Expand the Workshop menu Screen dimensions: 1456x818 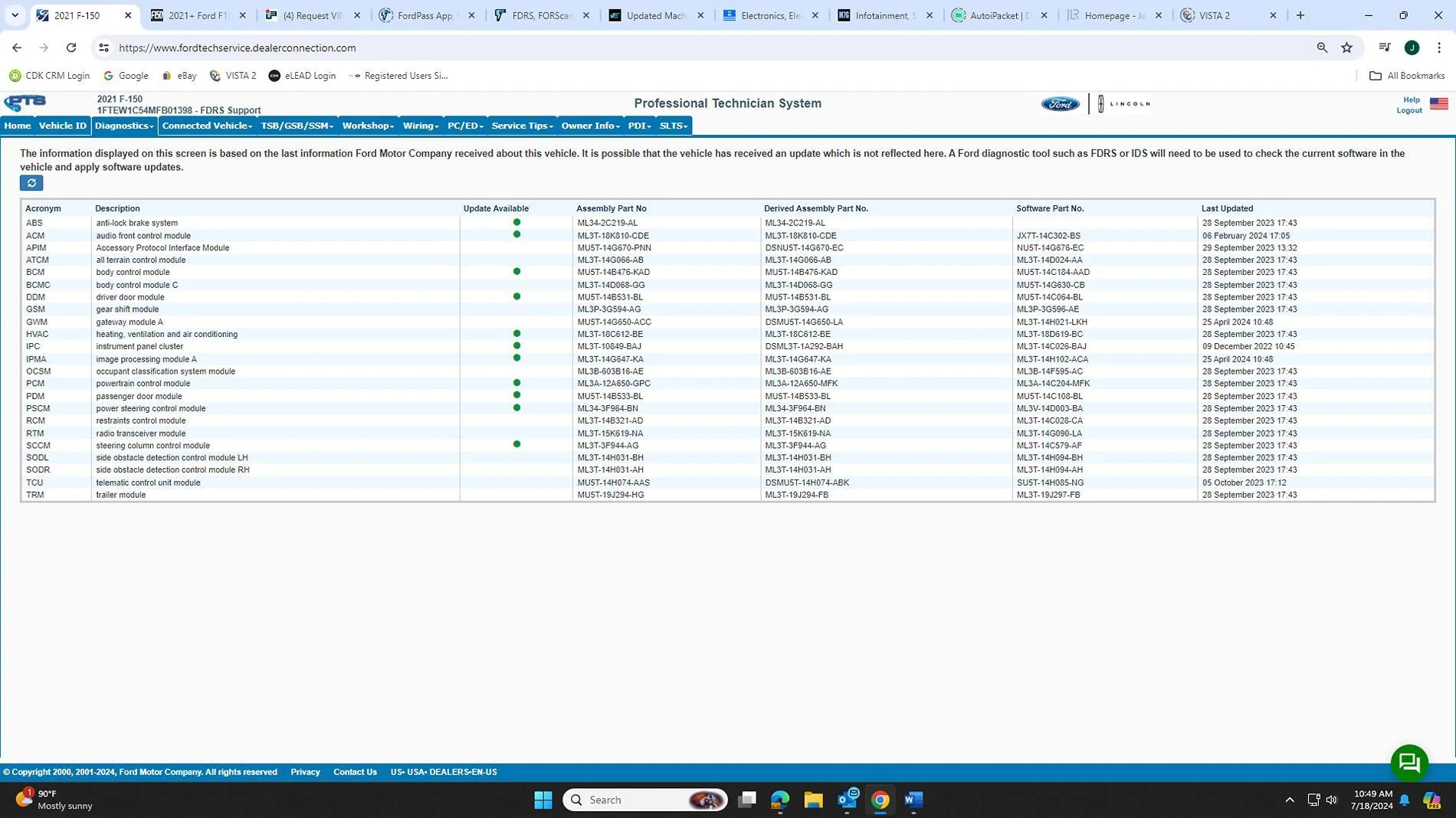click(x=368, y=126)
